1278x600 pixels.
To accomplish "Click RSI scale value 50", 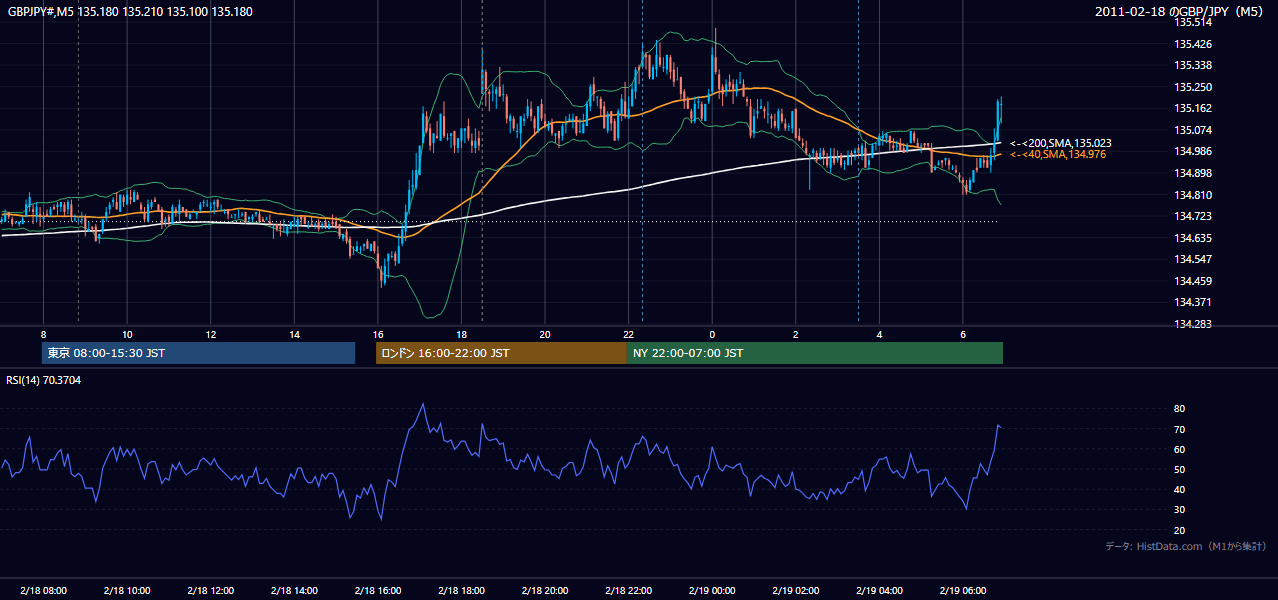I will (1179, 469).
